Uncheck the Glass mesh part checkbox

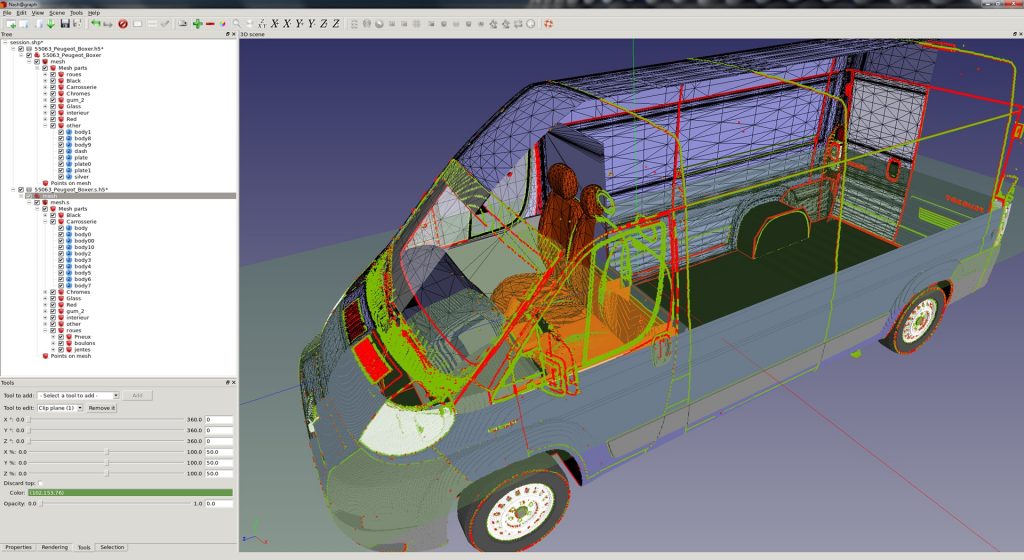click(x=52, y=106)
